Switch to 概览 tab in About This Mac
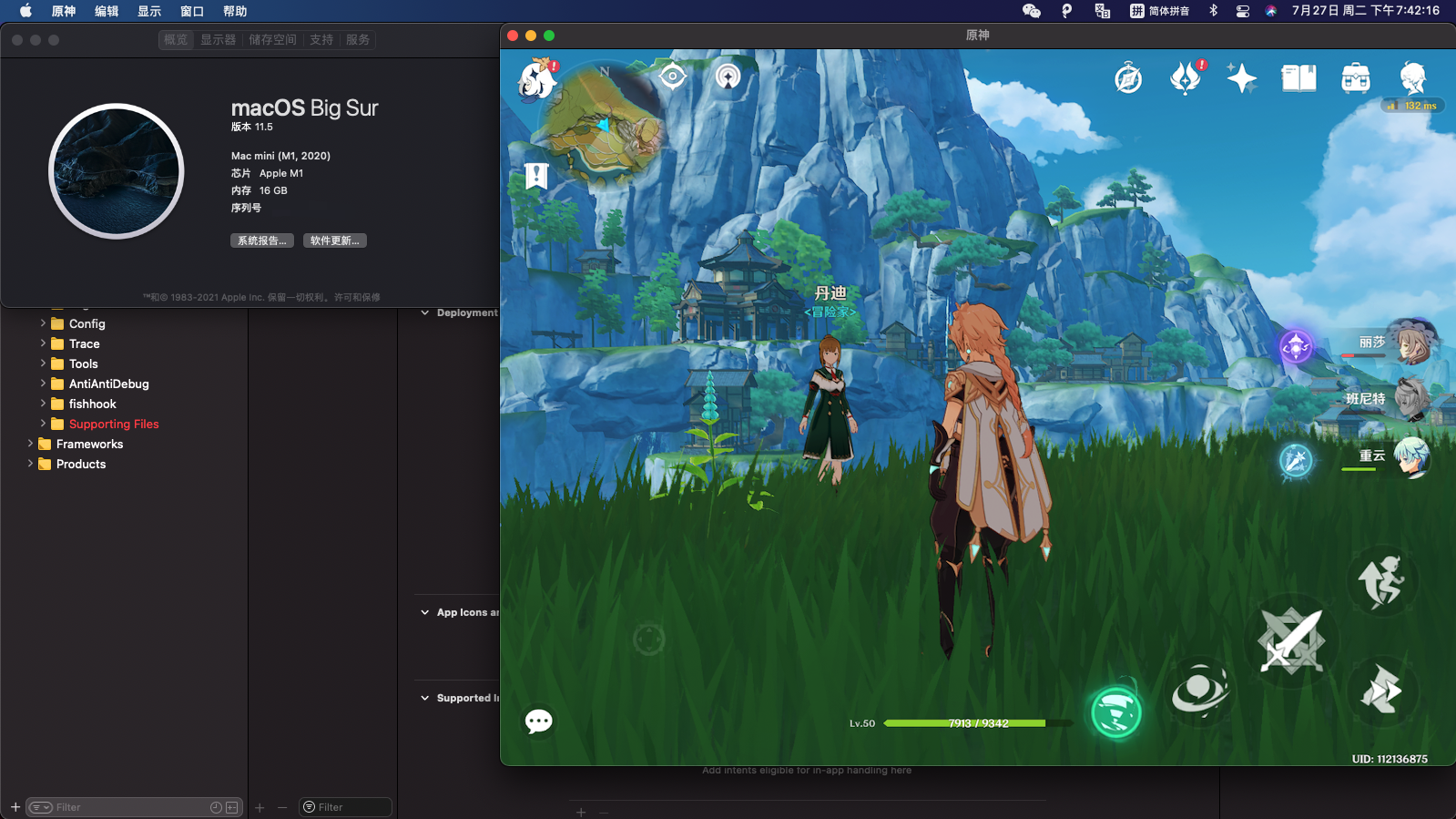 pyautogui.click(x=176, y=39)
